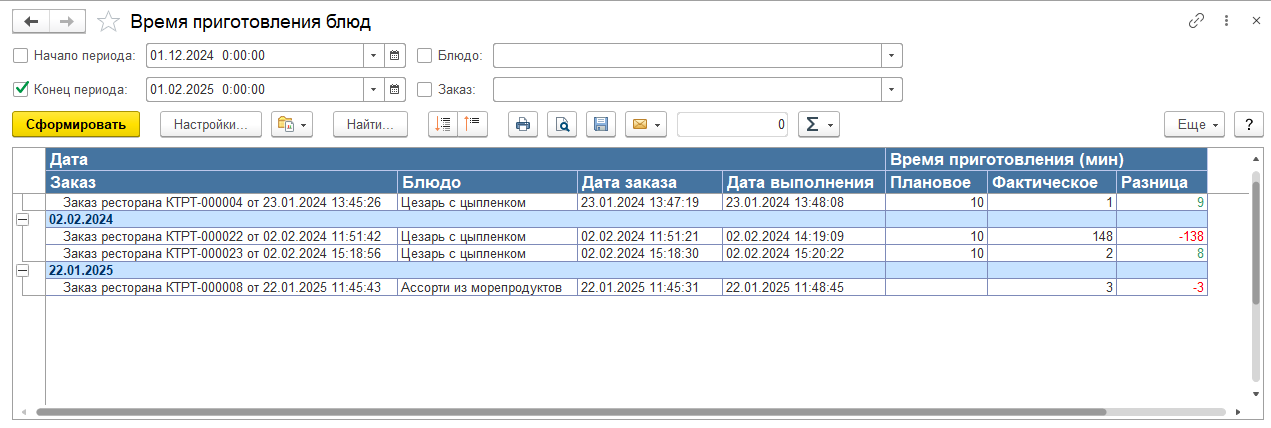1271x428 pixels.
Task: Click the envelope send-by-email icon
Action: pyautogui.click(x=640, y=124)
